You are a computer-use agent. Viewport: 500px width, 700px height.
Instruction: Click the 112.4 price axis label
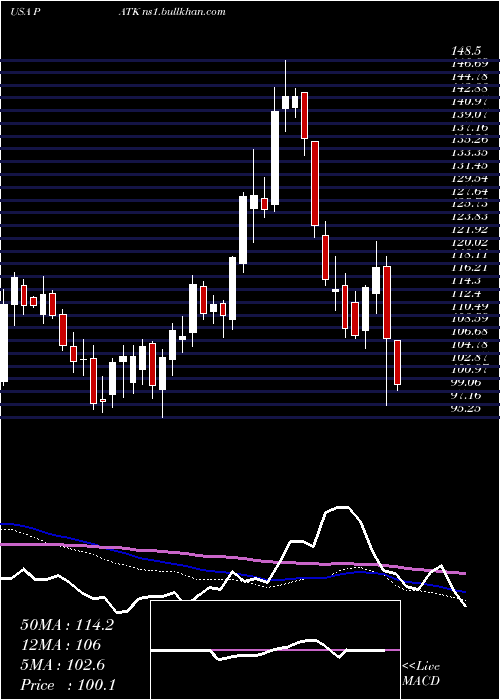pos(467,293)
